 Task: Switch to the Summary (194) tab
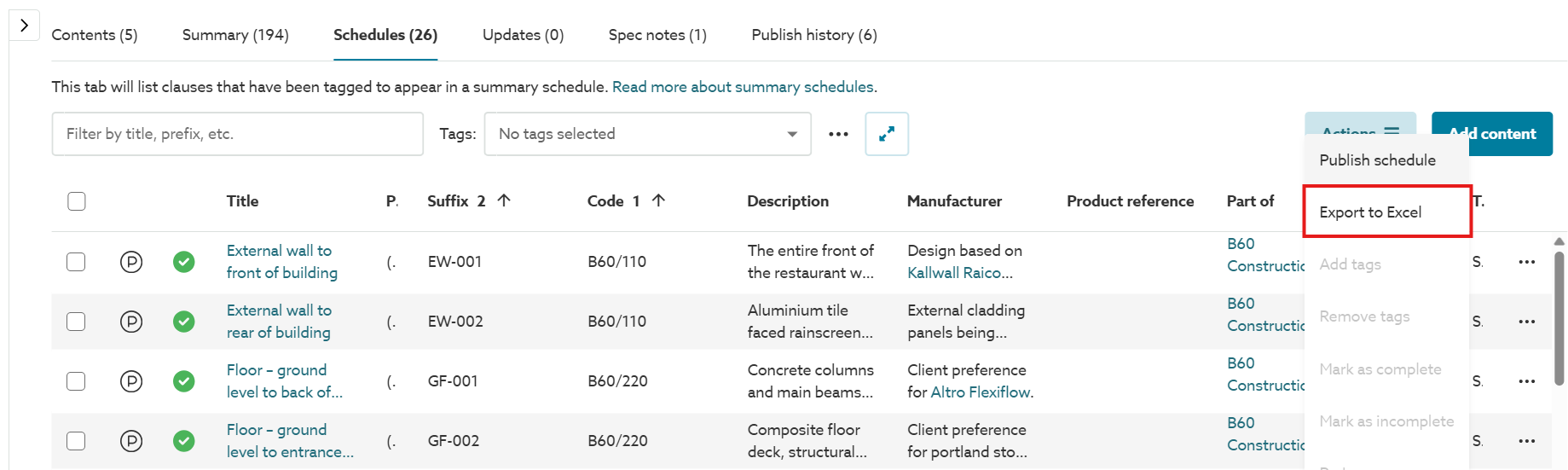coord(235,35)
